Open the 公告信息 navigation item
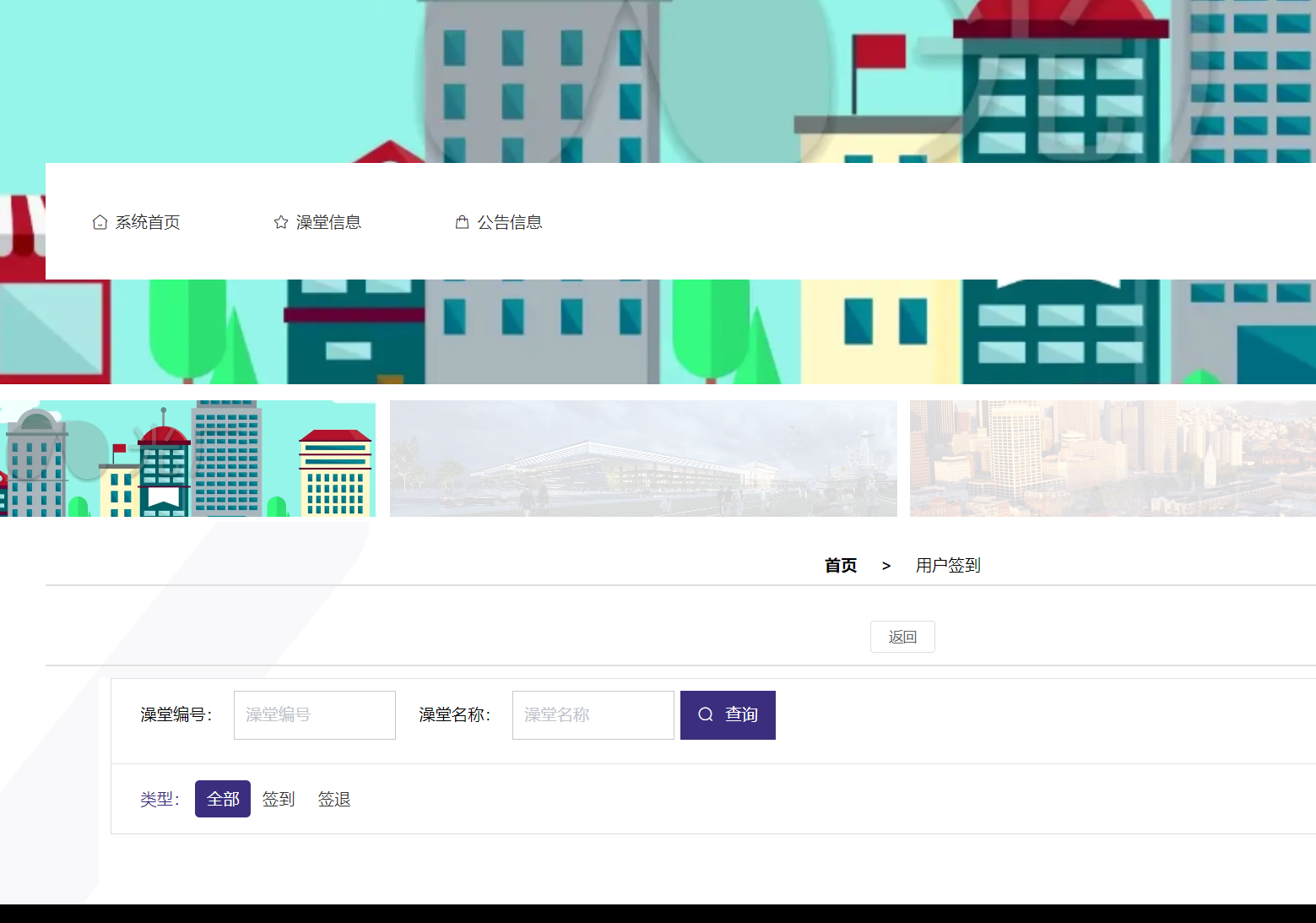 [x=511, y=222]
